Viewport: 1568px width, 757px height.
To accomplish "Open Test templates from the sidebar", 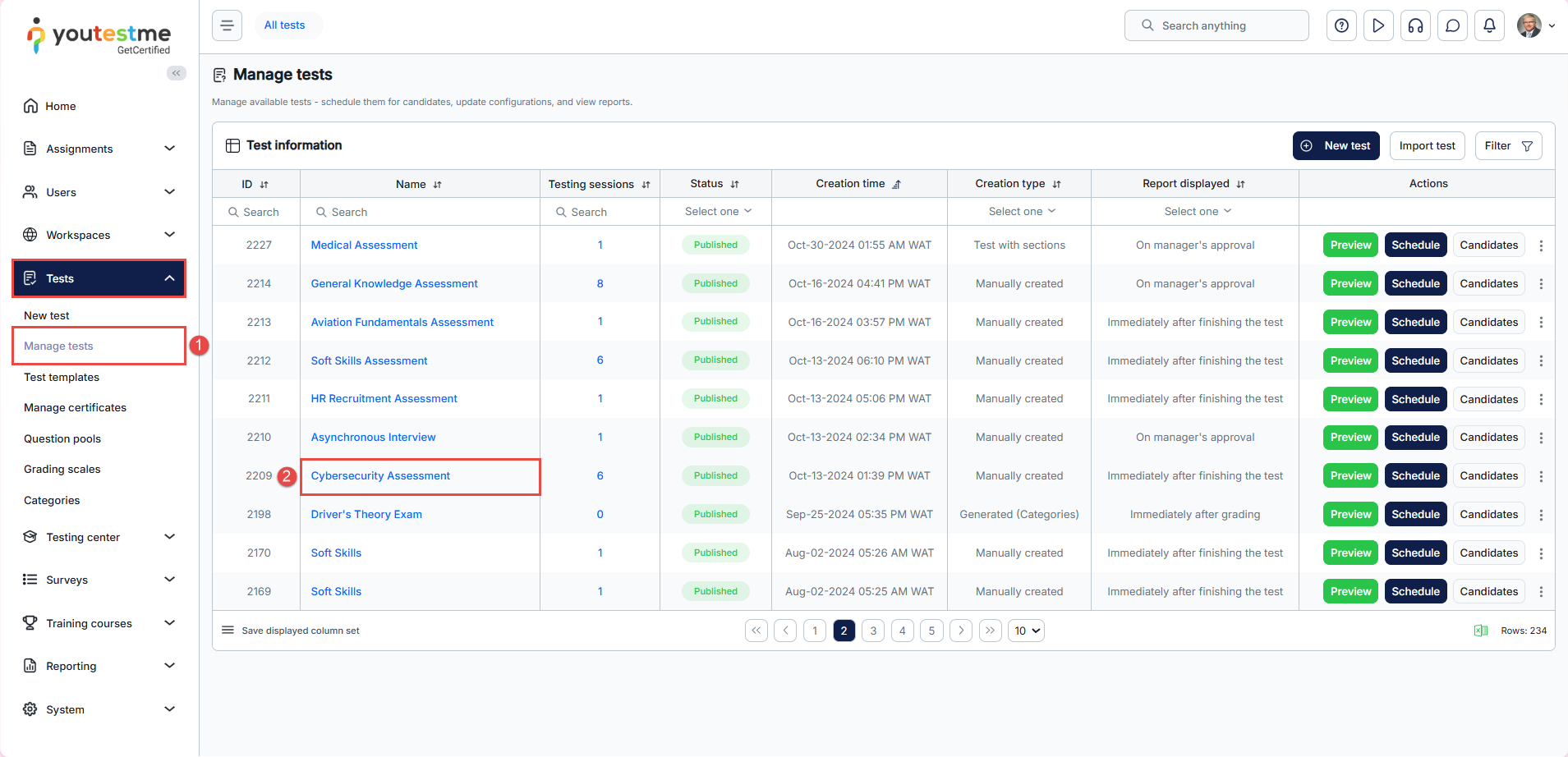I will [62, 377].
